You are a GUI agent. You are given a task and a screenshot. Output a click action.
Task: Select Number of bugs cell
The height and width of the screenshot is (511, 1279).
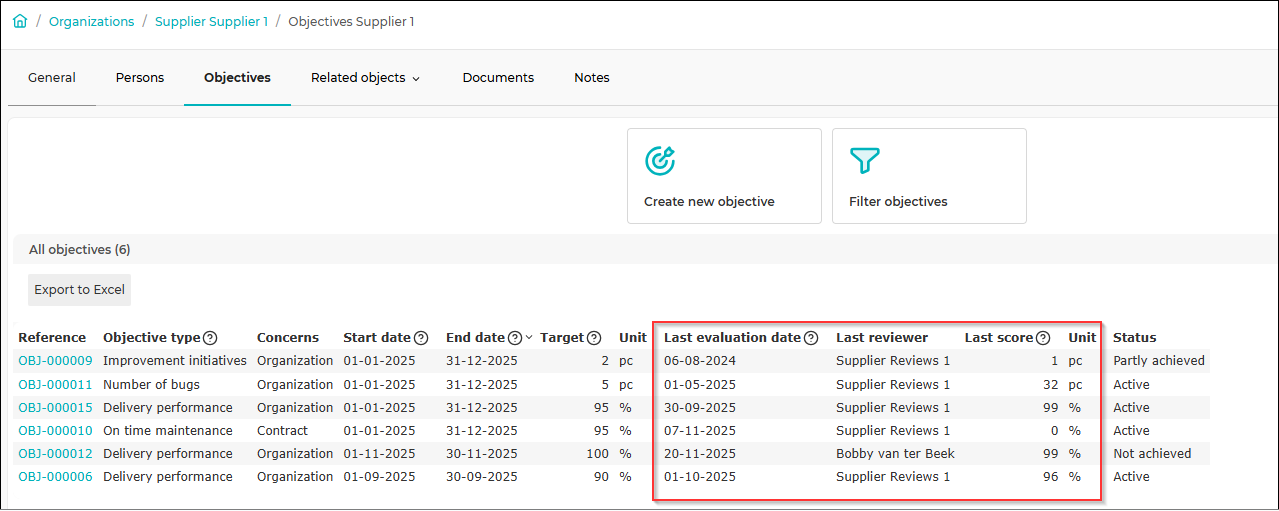[151, 385]
